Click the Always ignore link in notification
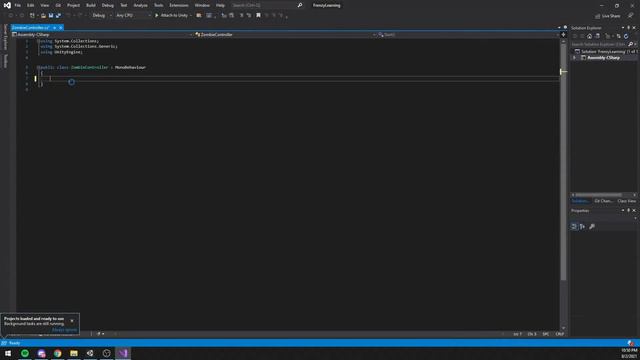Screen dimensions: 640x360 64,330
